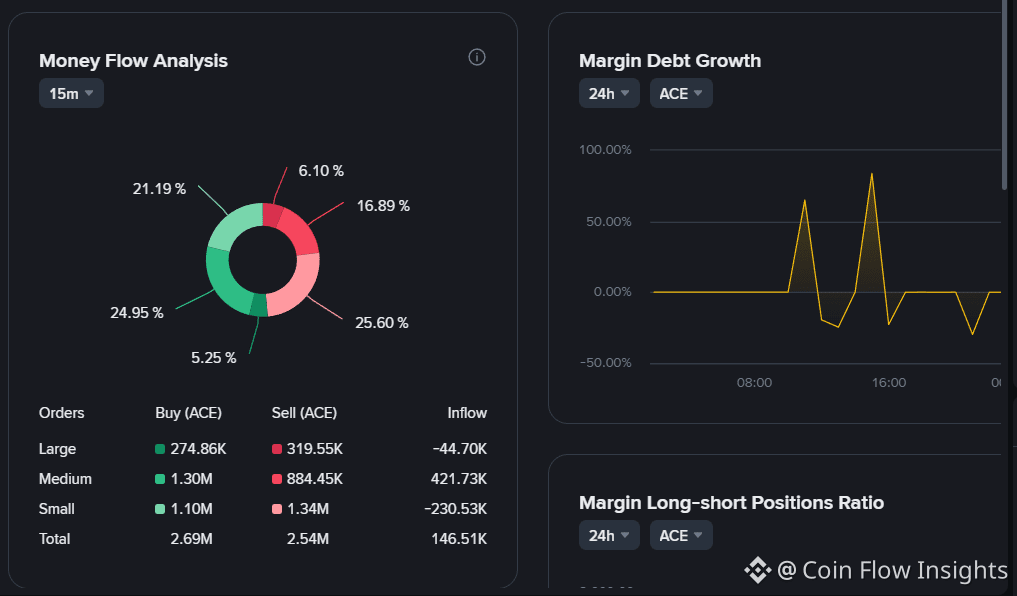Select the 25.60 % donut label

pos(382,322)
